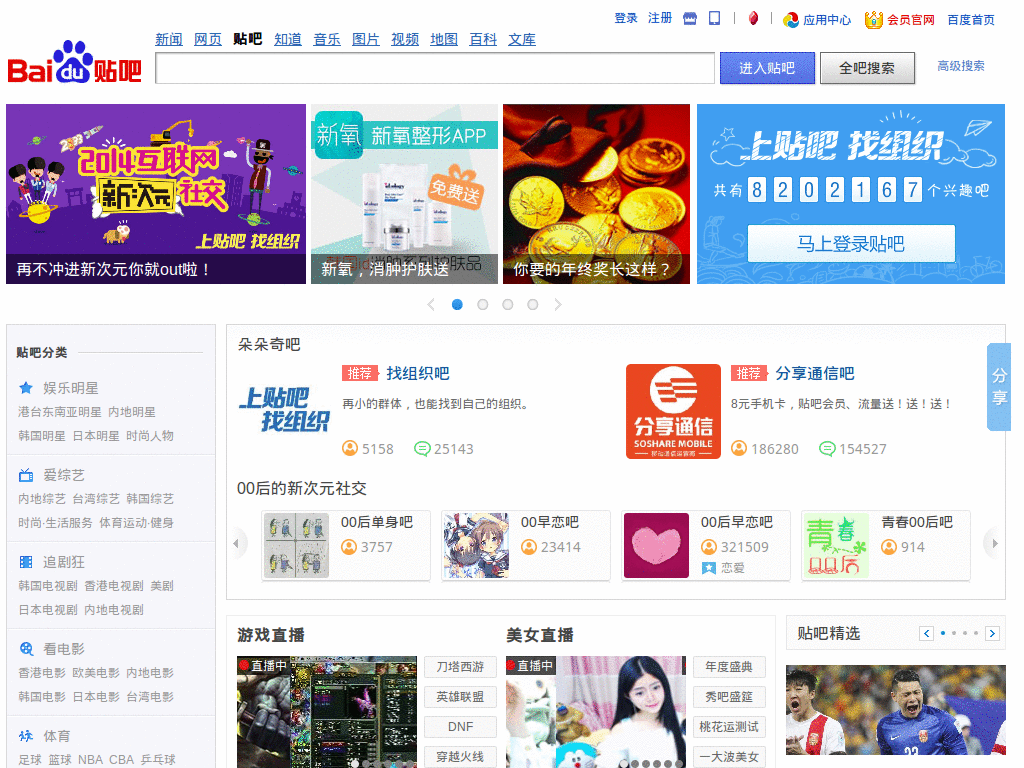Select the fourth banner carousel dot
The image size is (1024, 768).
[533, 305]
